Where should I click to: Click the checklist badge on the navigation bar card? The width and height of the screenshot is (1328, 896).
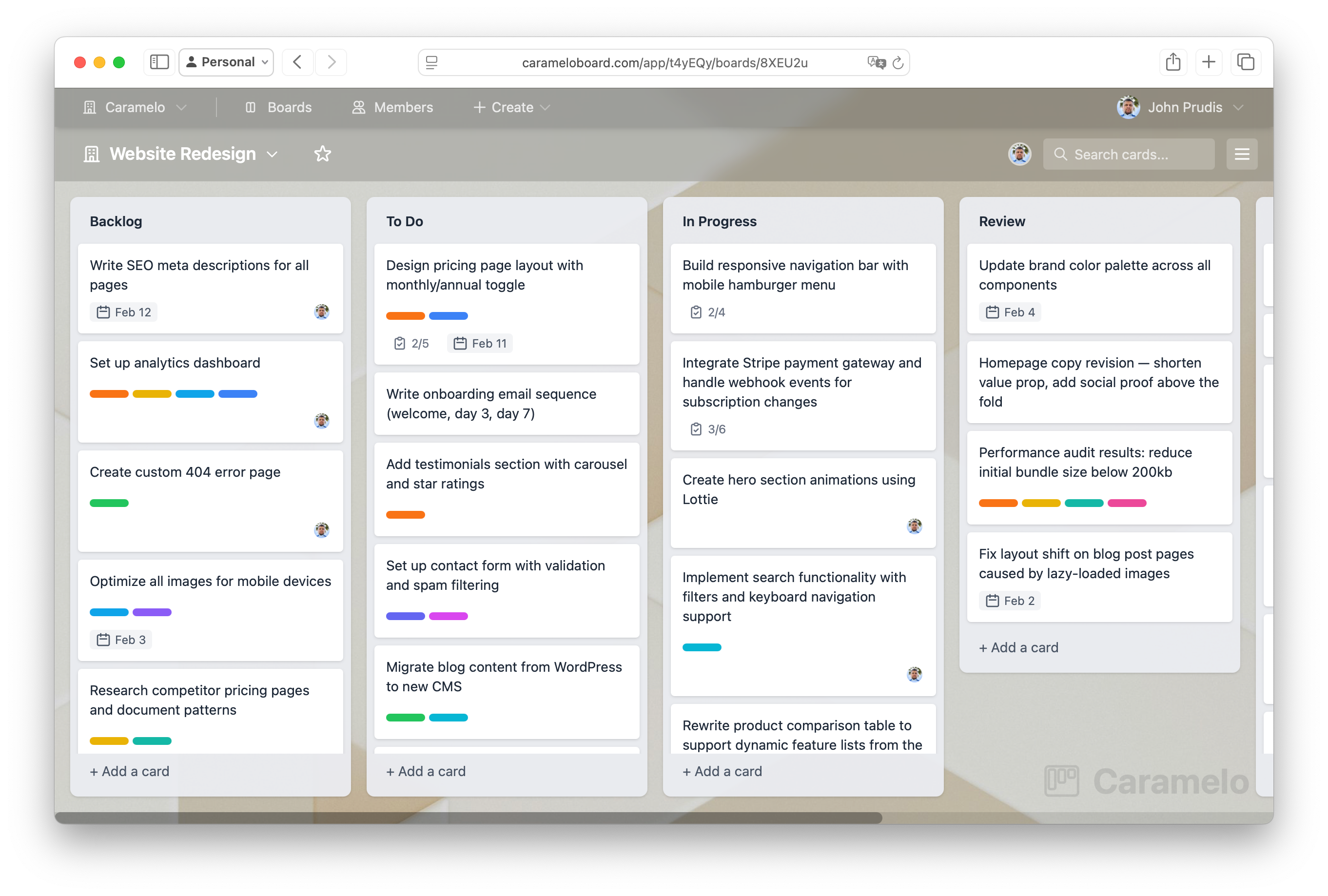(x=708, y=312)
